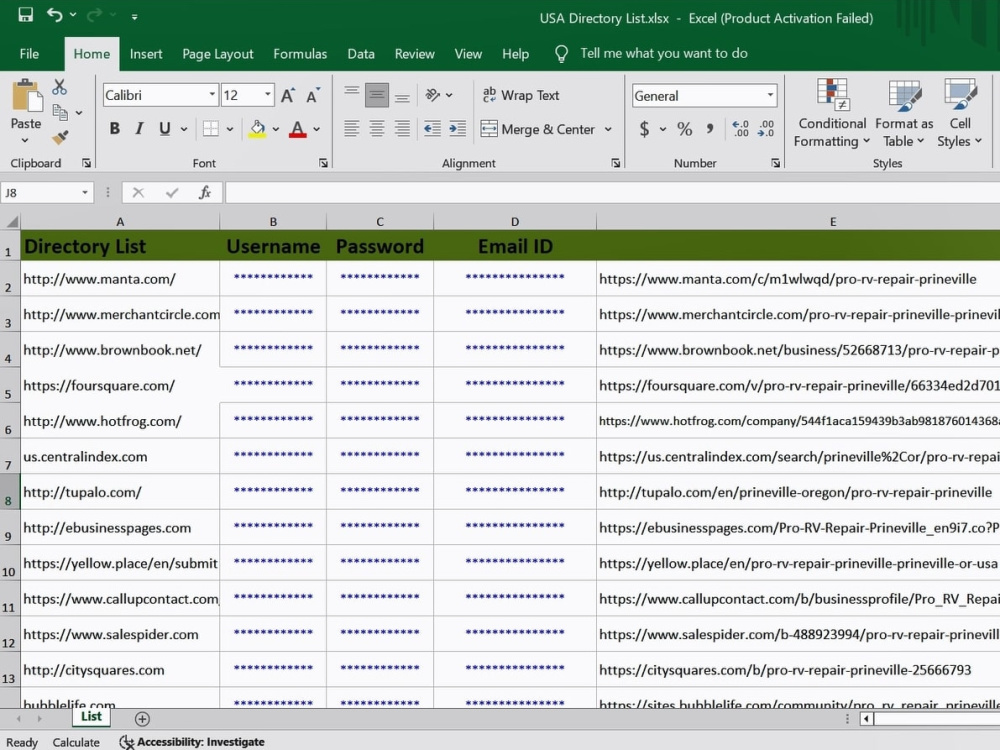Open Format as Table menu
The image size is (1000, 750).
point(904,114)
